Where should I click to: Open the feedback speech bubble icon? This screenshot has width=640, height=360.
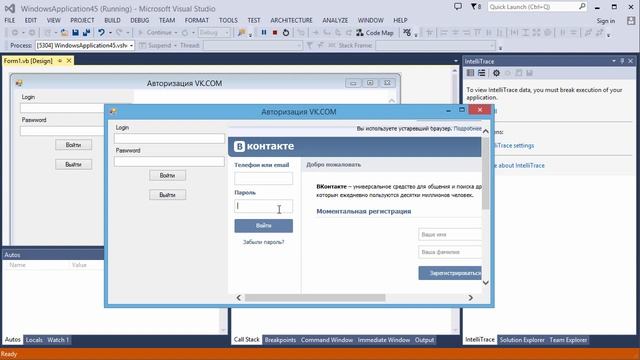pos(458,7)
